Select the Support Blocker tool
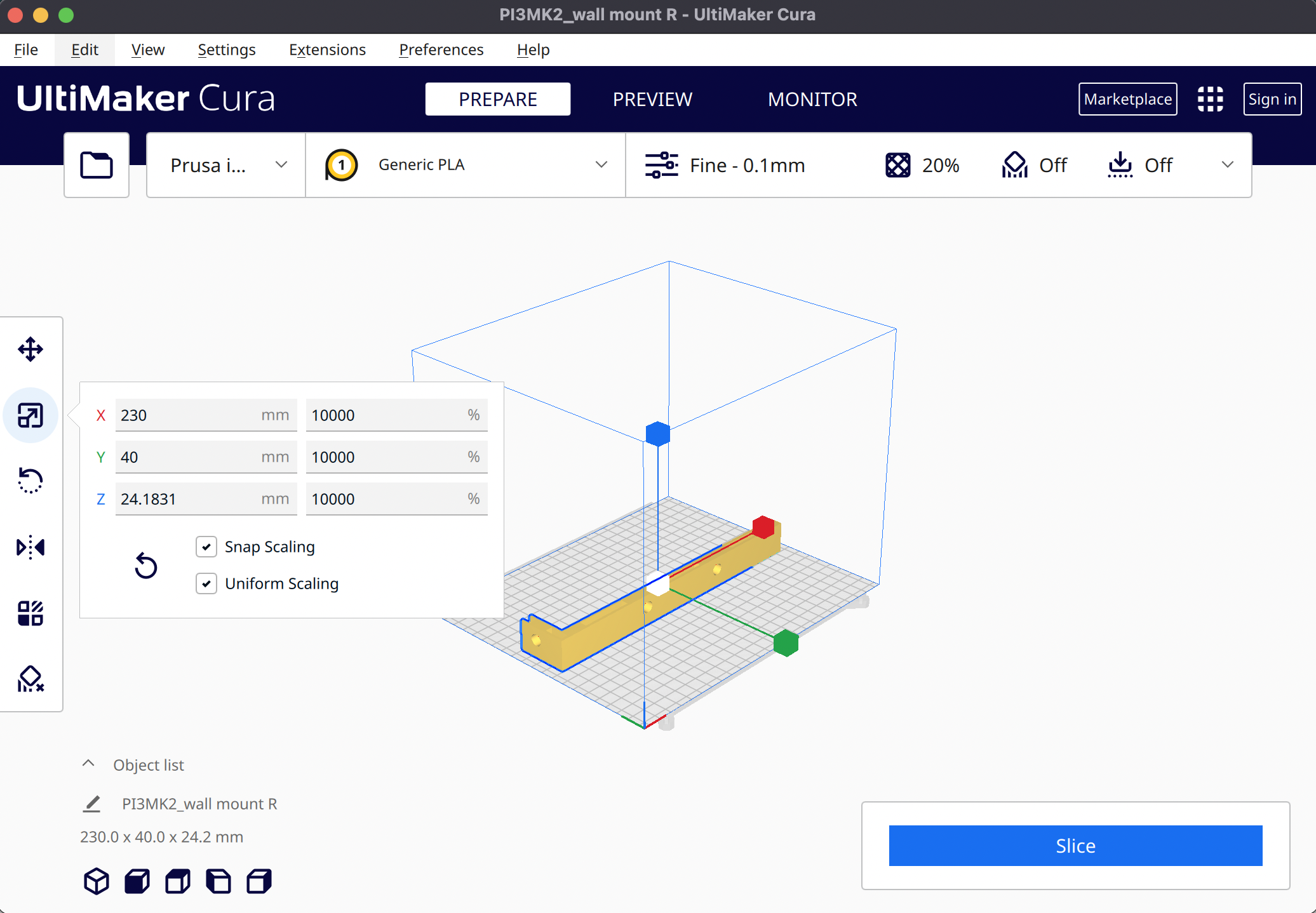 [30, 679]
